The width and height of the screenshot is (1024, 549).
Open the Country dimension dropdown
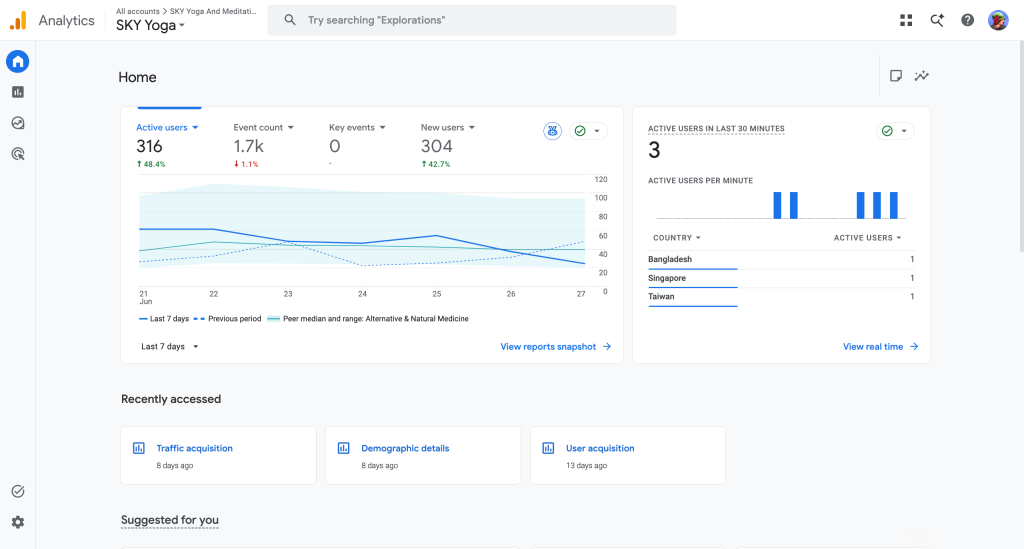(677, 238)
